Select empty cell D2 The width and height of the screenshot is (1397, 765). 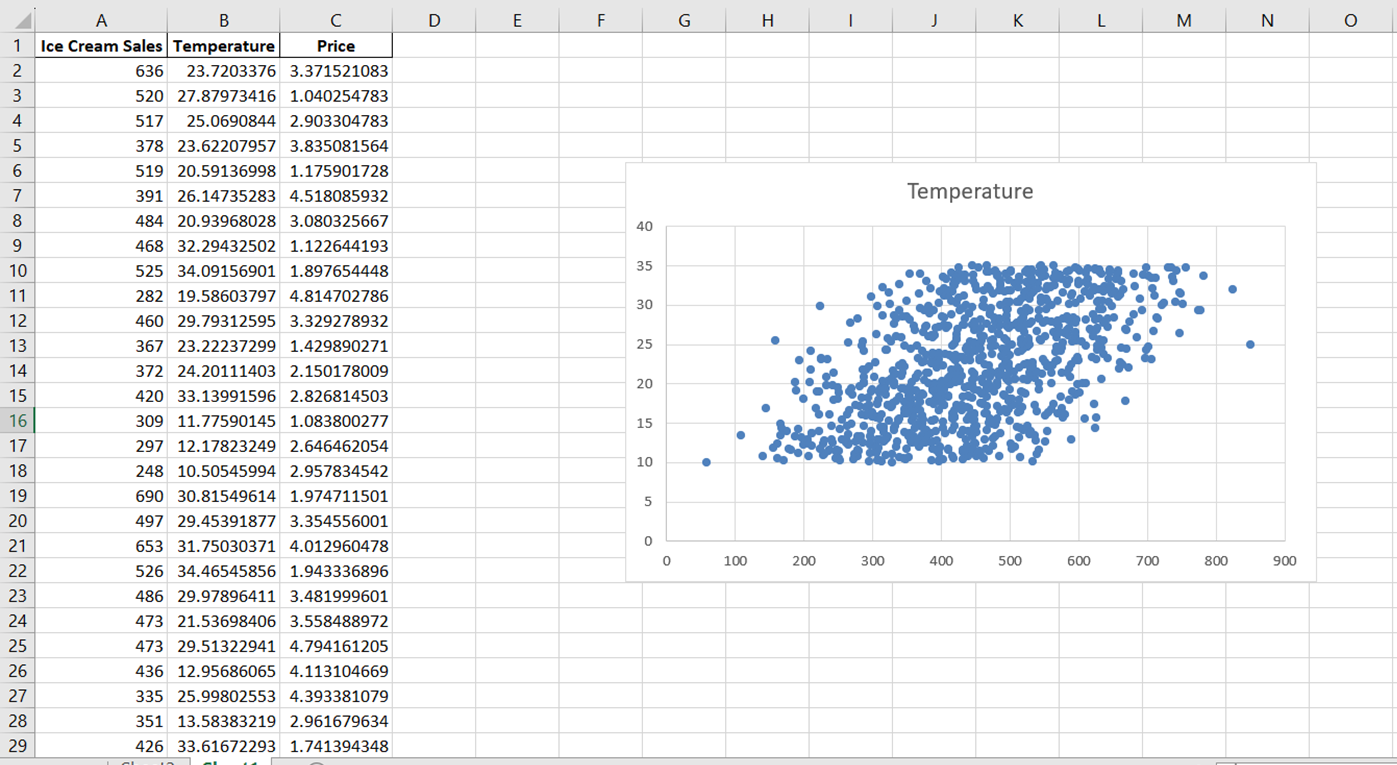pyautogui.click(x=434, y=70)
